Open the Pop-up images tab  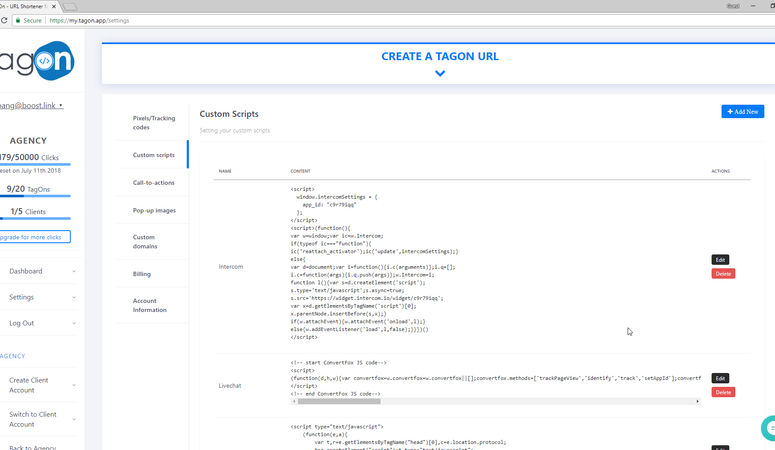pyautogui.click(x=153, y=210)
